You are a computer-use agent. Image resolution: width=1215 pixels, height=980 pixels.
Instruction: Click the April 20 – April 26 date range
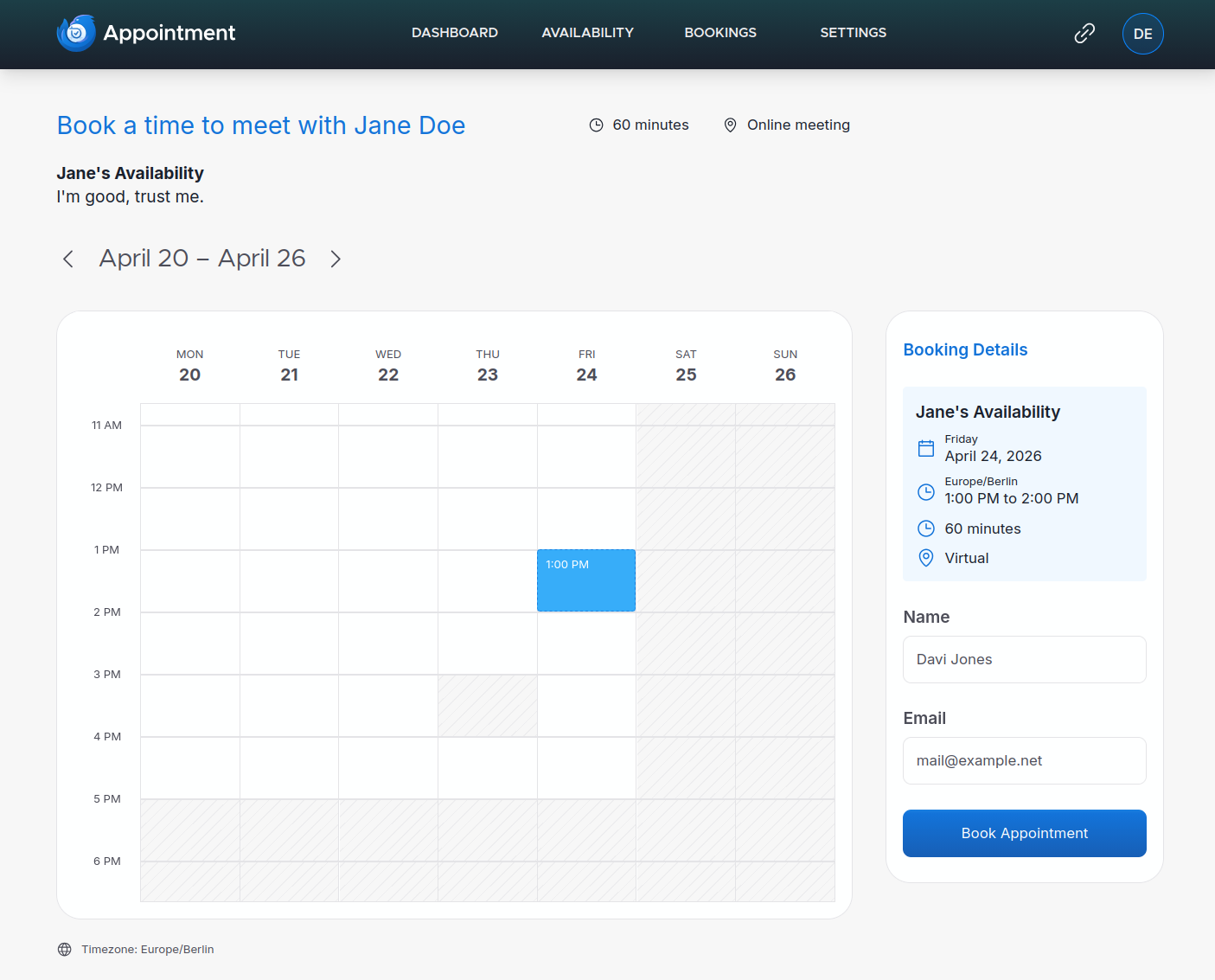tap(202, 258)
